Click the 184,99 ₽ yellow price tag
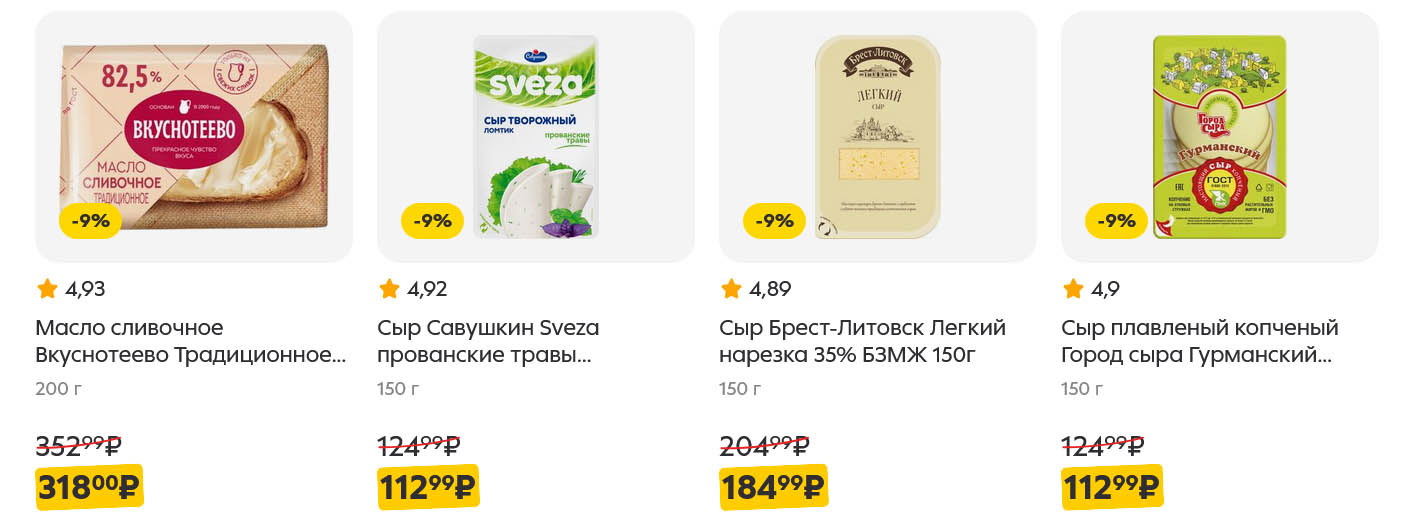Viewport: 1414px width, 514px height. (x=773, y=487)
